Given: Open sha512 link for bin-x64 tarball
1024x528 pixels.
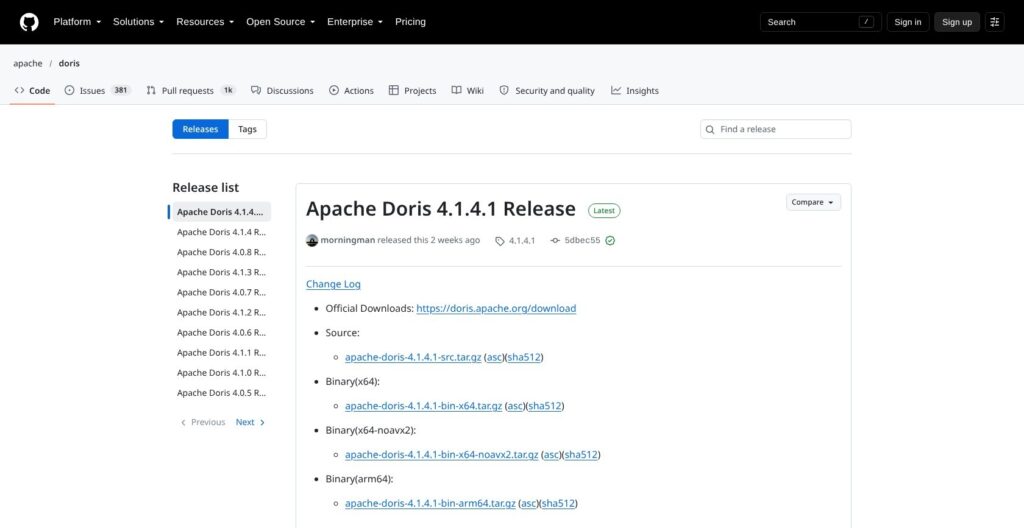Looking at the screenshot, I should tap(545, 406).
